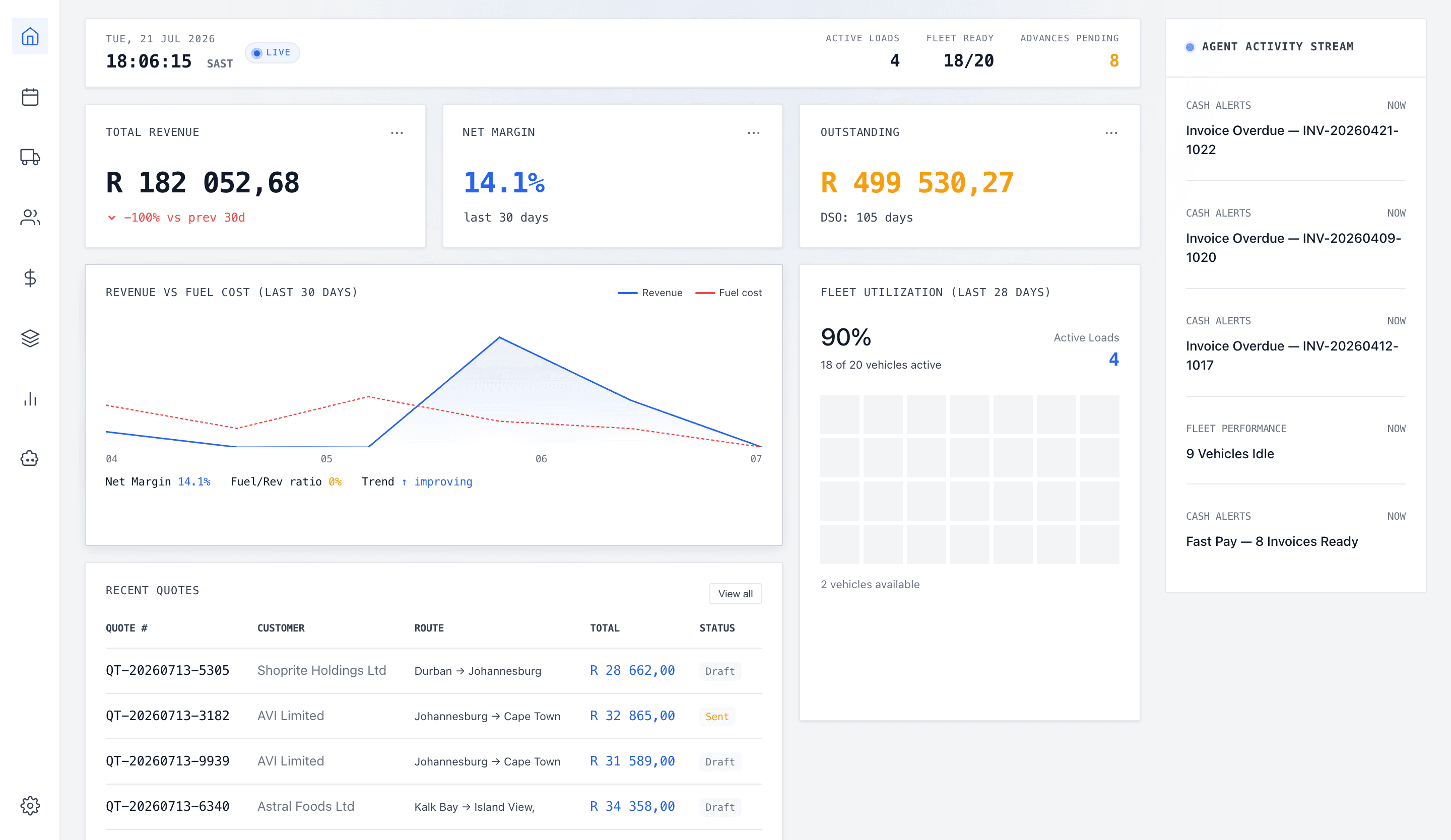Open Total Revenue card options menu
This screenshot has height=840, width=1451.
click(x=397, y=133)
